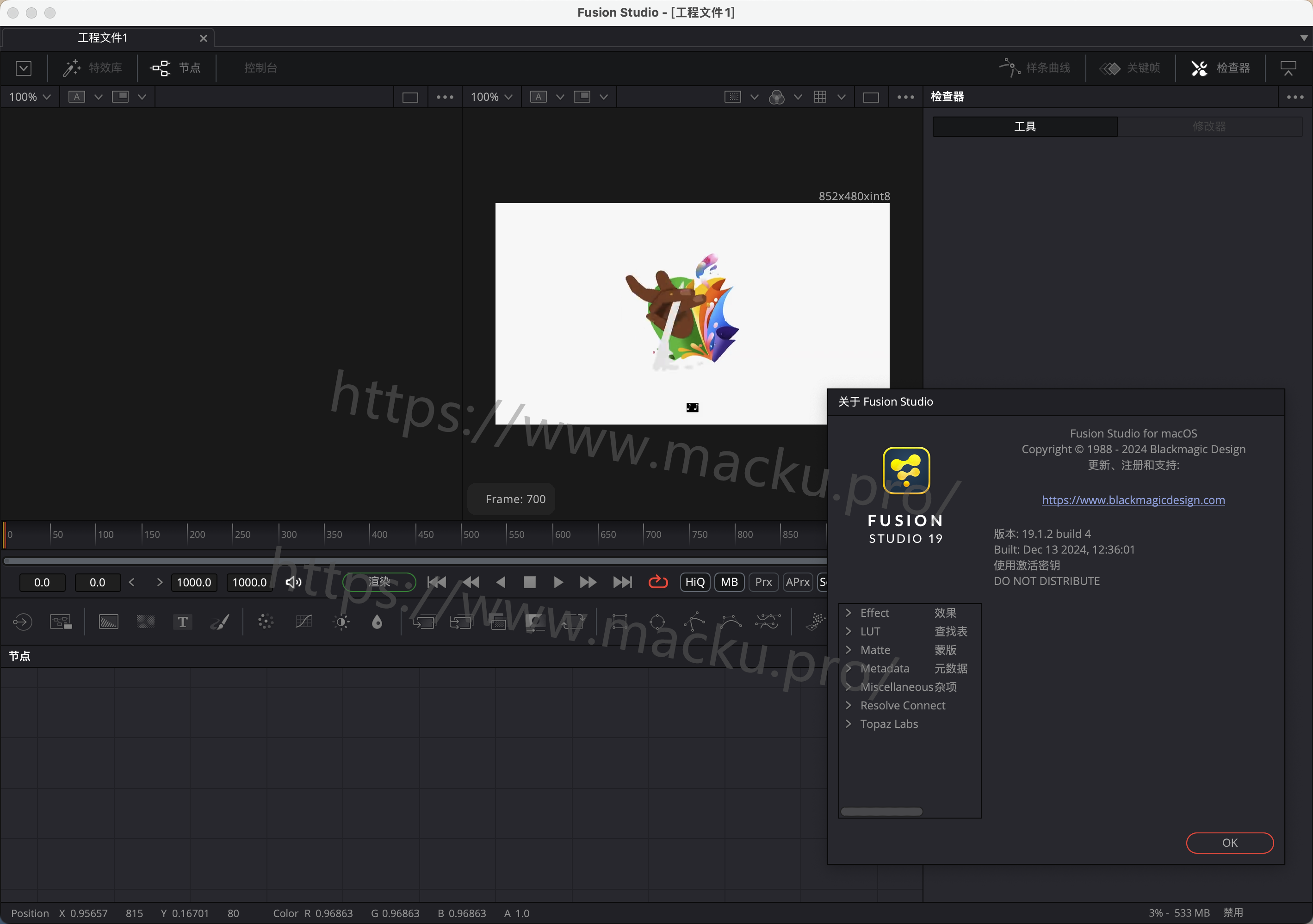The height and width of the screenshot is (924, 1313).
Task: Click the node-group tool icon beside Loader
Action: pyautogui.click(x=61, y=622)
